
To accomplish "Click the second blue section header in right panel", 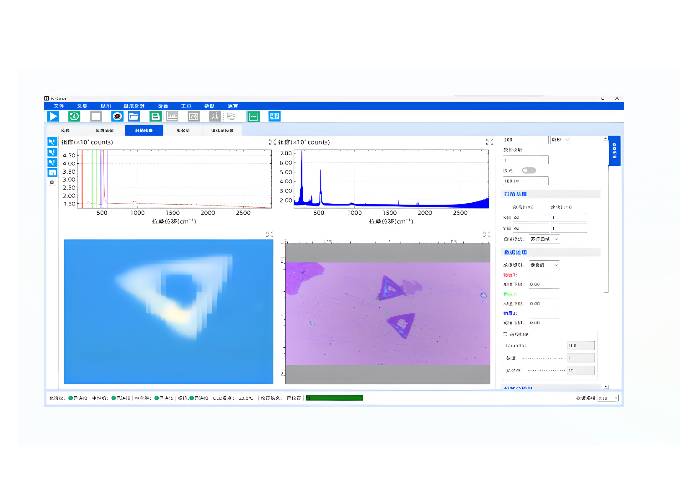I will [551, 253].
